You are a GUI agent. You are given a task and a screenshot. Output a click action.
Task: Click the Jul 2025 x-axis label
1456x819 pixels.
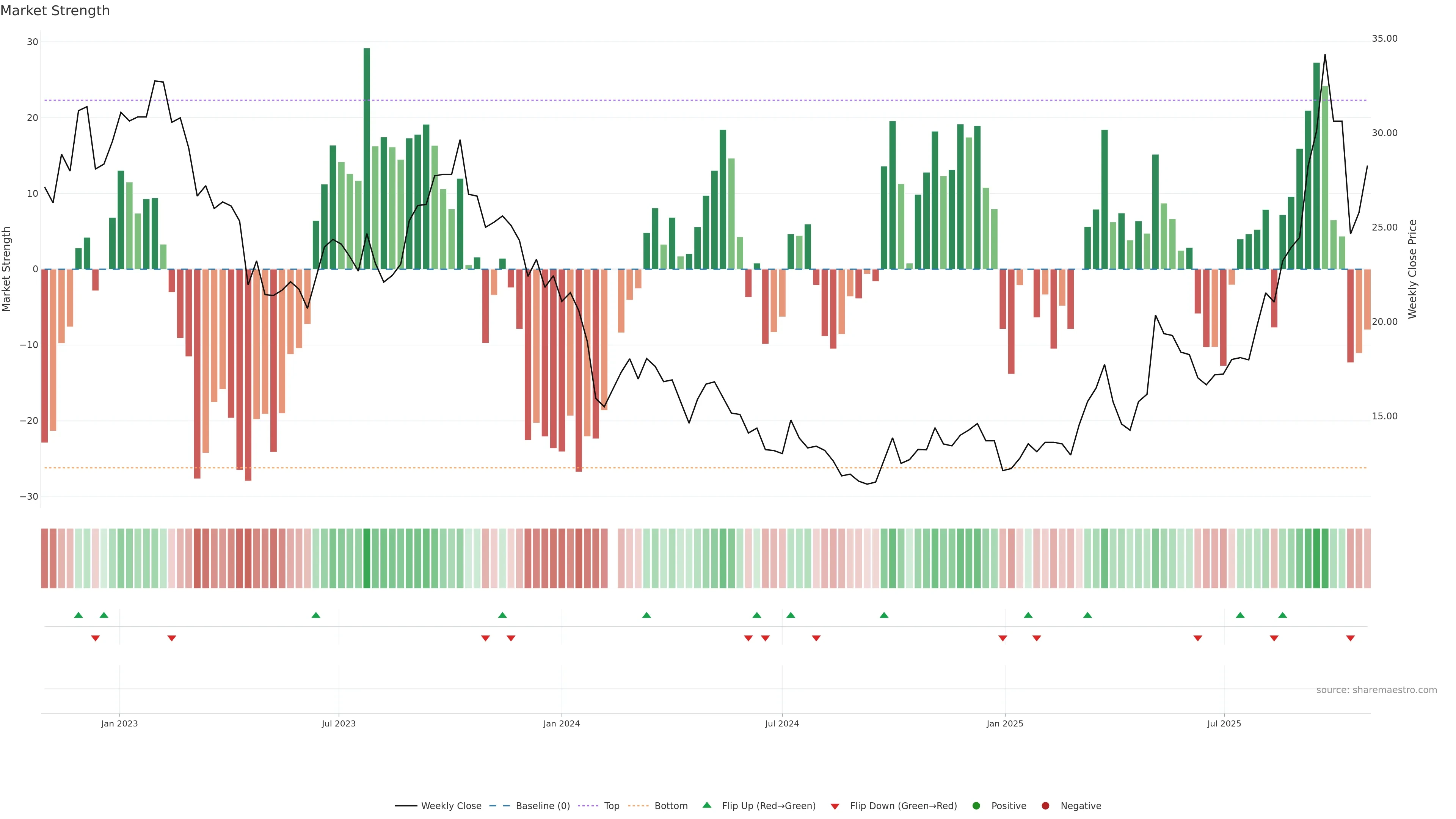[1224, 723]
